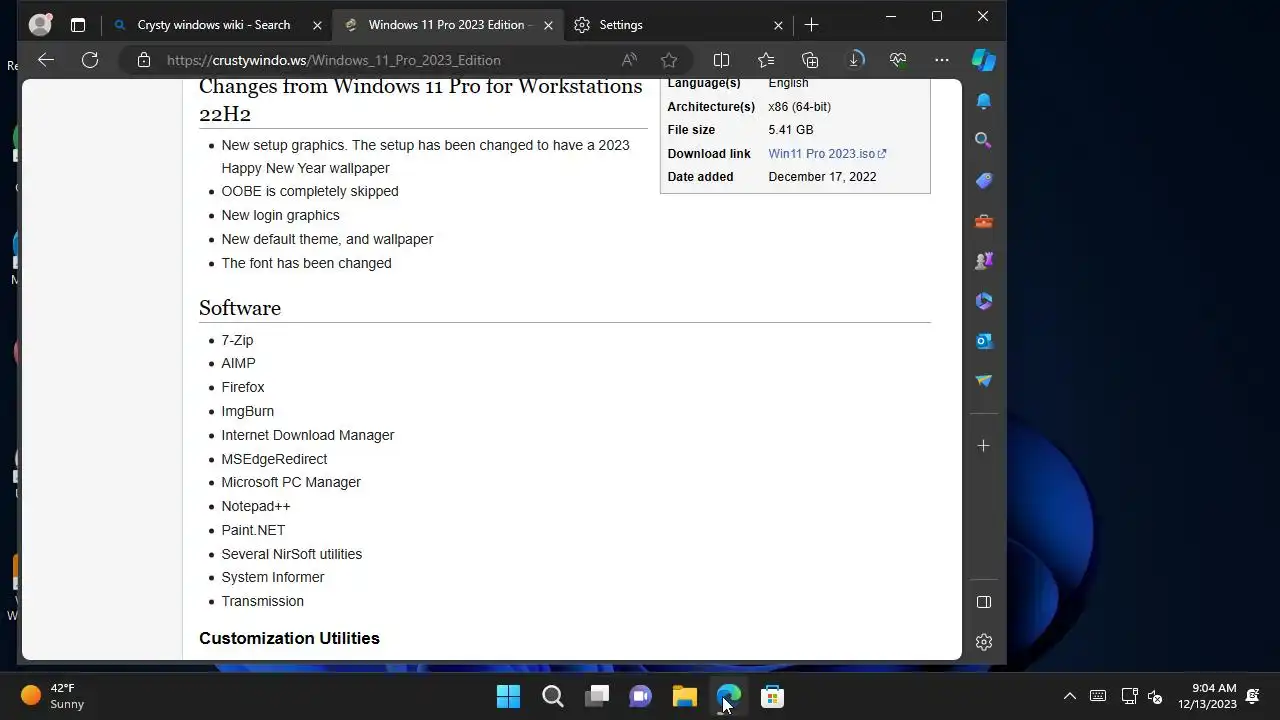Open Shopping tag in sidebar
1280x720 pixels.
[984, 181]
